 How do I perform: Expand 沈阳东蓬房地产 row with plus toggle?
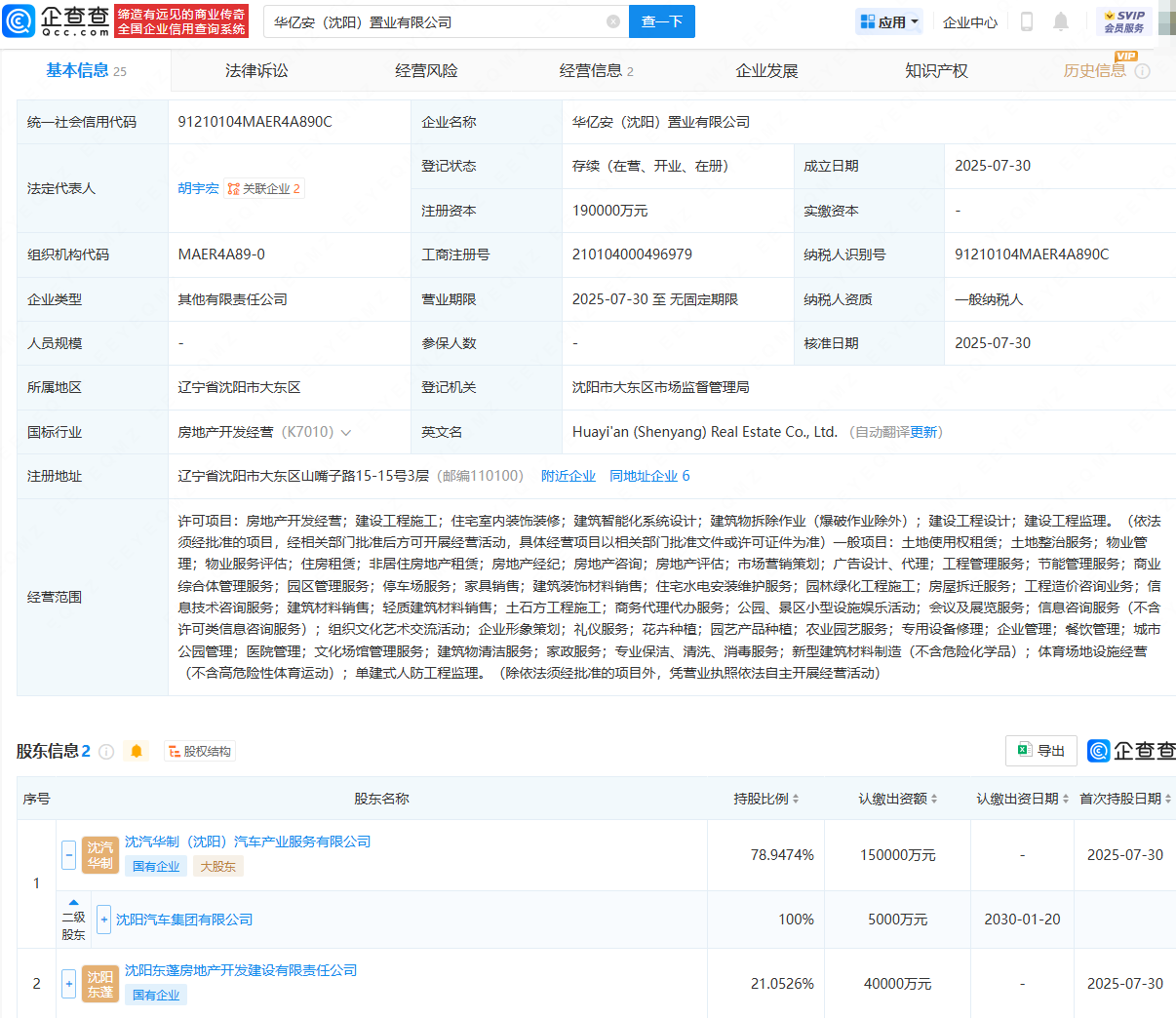(68, 984)
